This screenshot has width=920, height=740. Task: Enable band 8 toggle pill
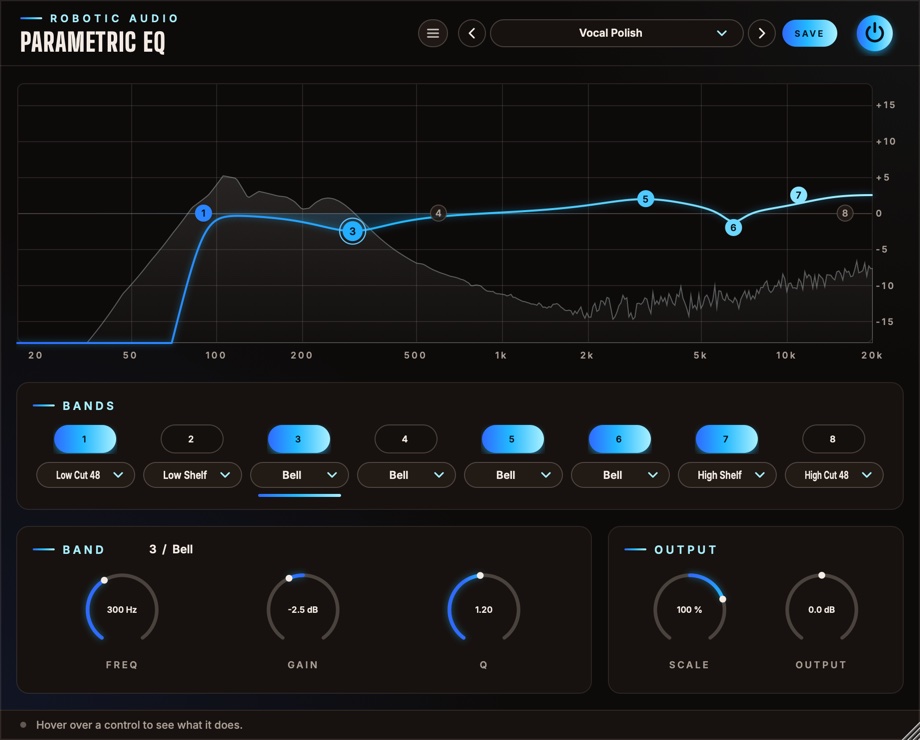[833, 439]
